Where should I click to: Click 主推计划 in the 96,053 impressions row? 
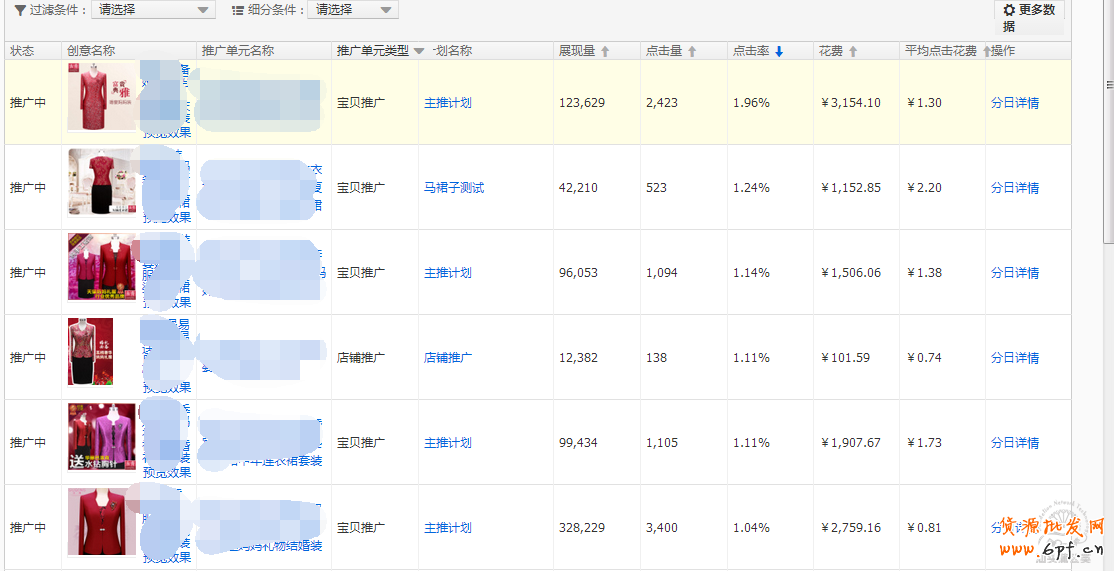pos(448,273)
